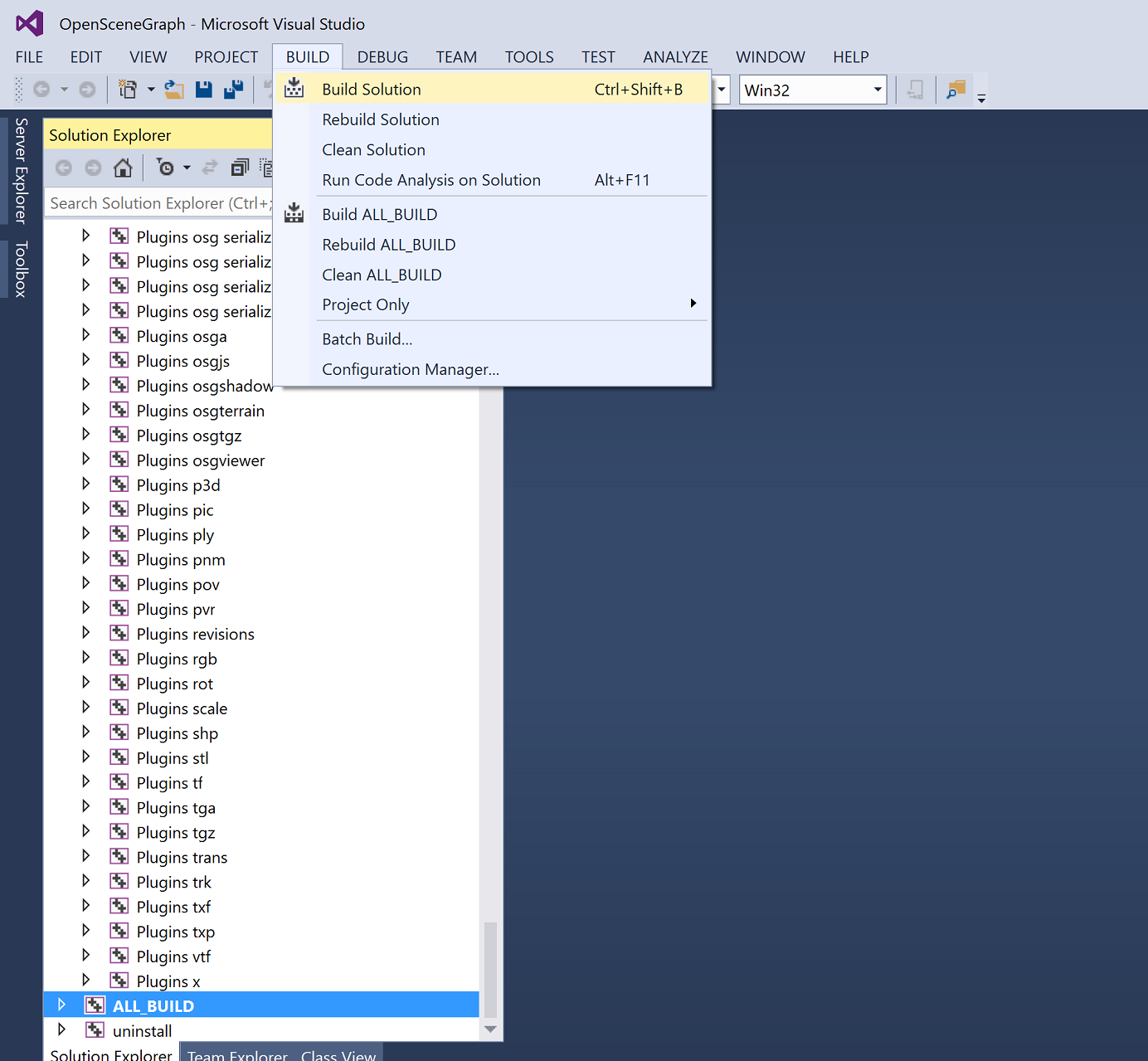Click Sync with Active Document icon
The width and height of the screenshot is (1148, 1061).
point(210,168)
